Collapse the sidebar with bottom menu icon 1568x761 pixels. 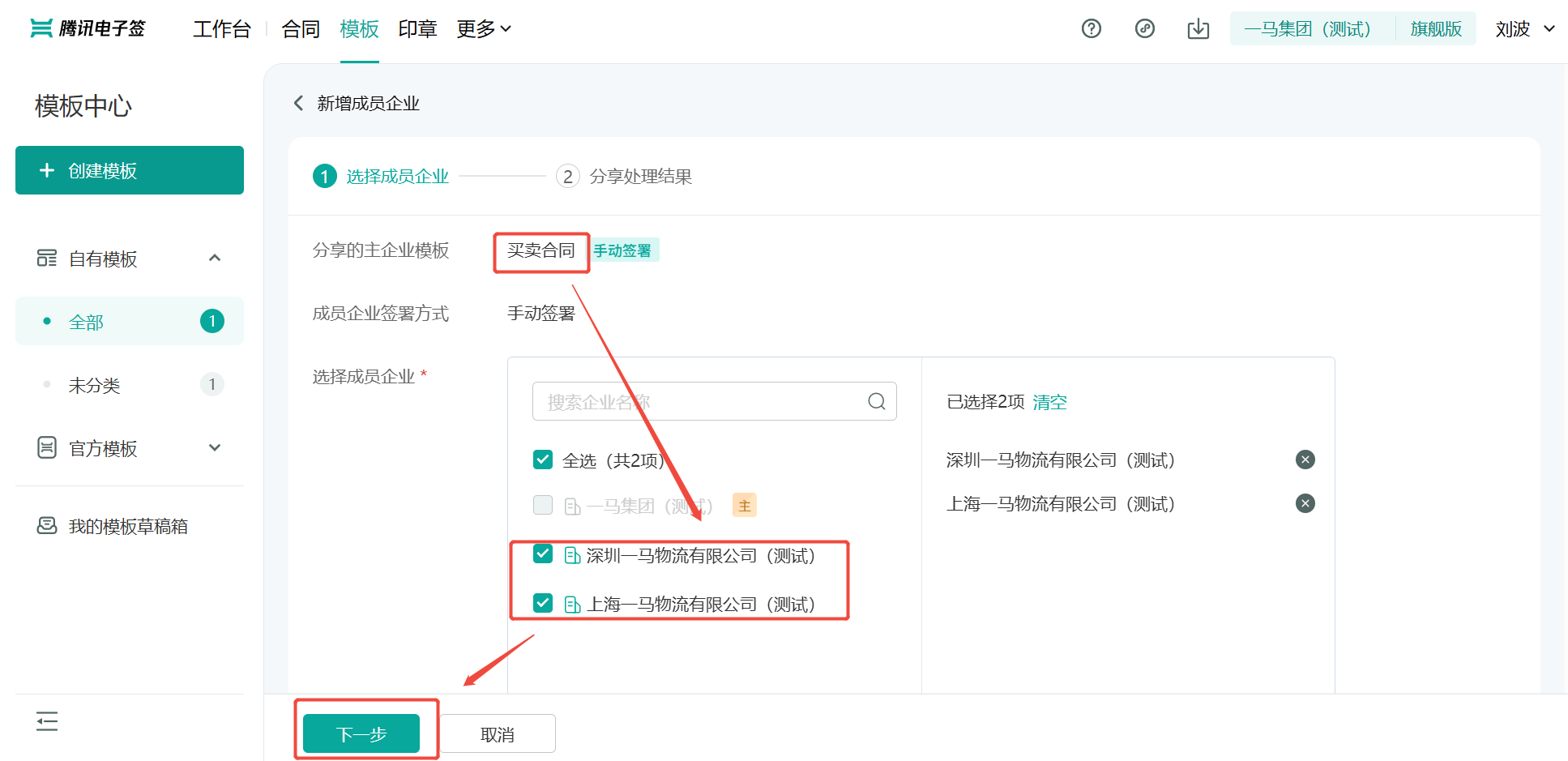(x=47, y=720)
